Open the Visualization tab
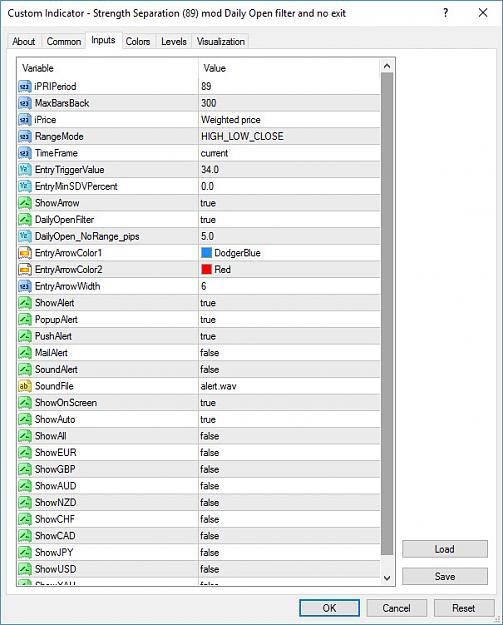The image size is (503, 625). [x=221, y=41]
